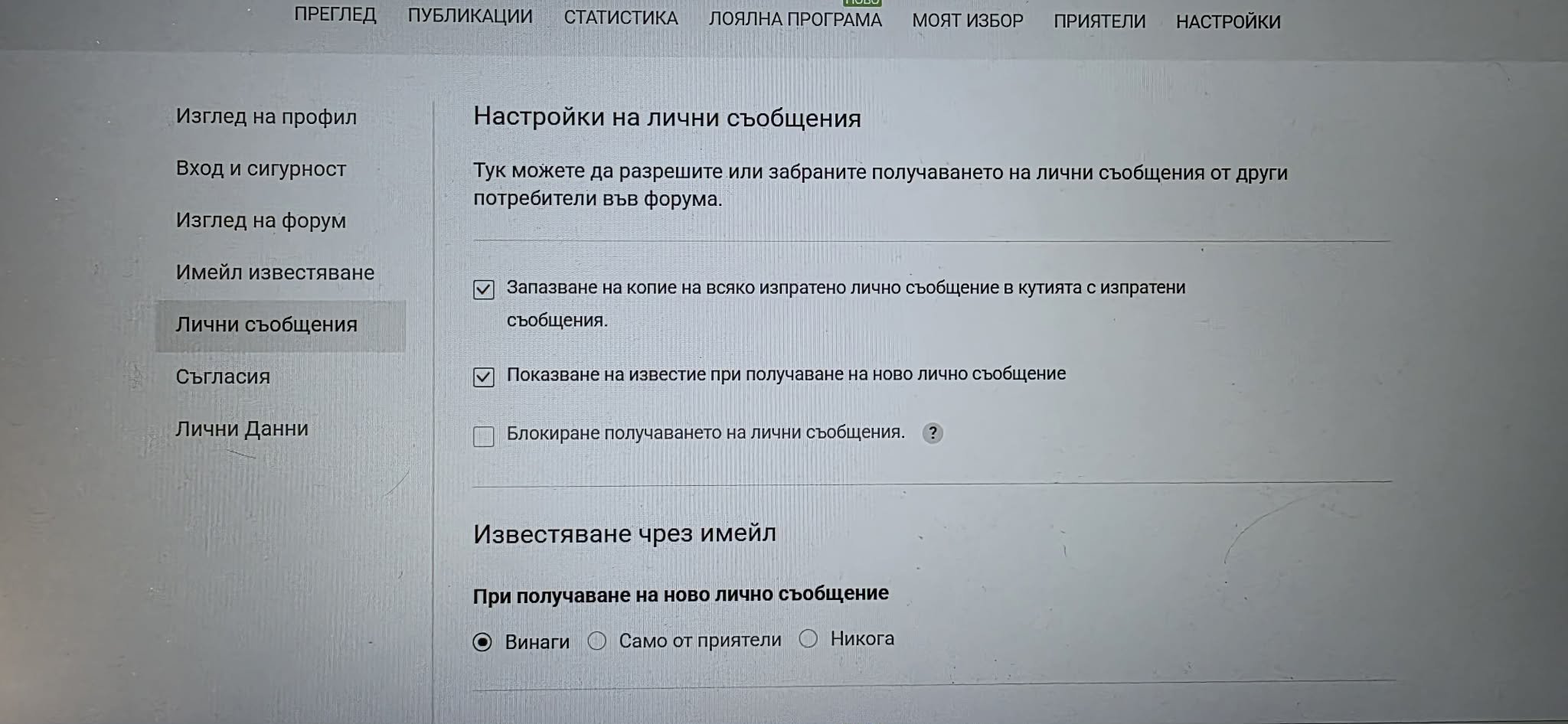Open "Изглед на форум" settings
Screen dimensions: 1568x724
pyautogui.click(x=261, y=220)
